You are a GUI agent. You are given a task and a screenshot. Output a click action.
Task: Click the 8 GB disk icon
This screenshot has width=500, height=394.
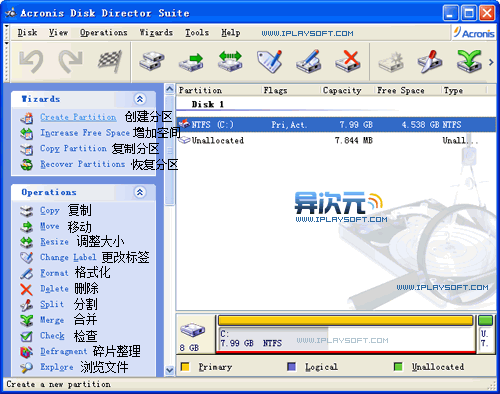click(192, 330)
